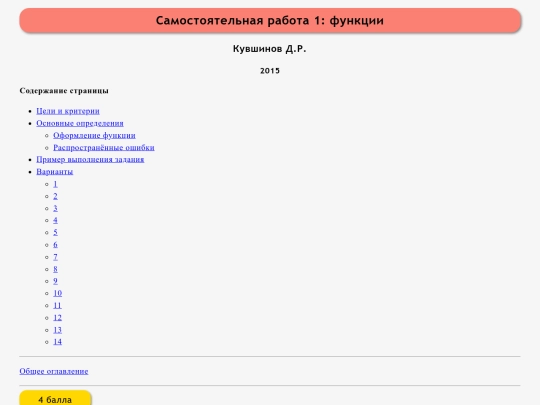This screenshot has height=405, width=540.
Task: Click the 'Содержание страницы' heading
Action: pos(64,91)
